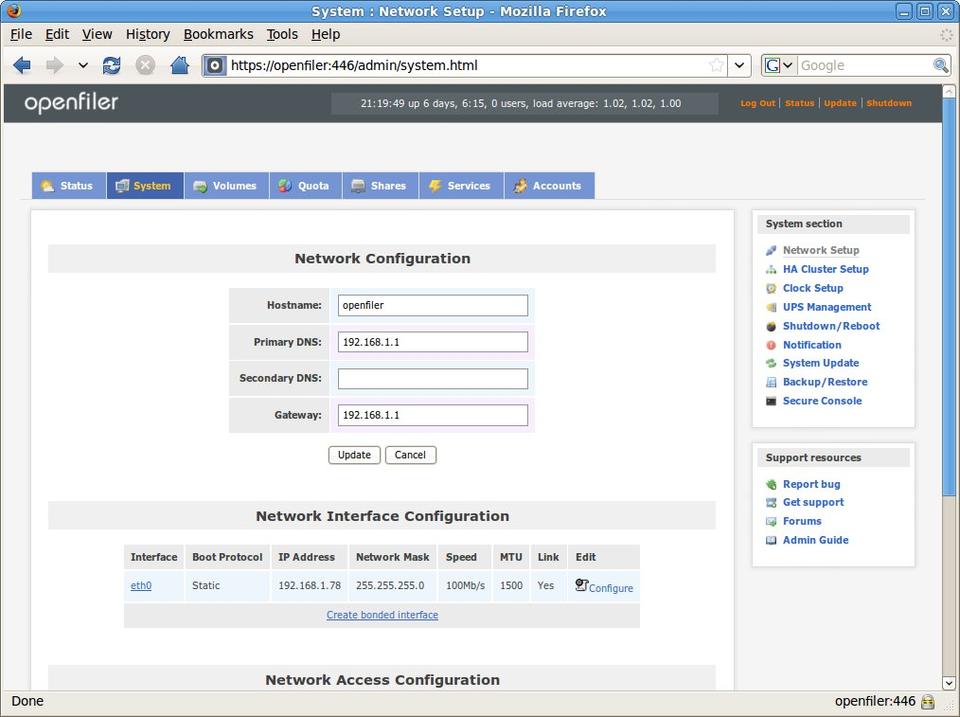Click the Home toolbar icon

179,65
